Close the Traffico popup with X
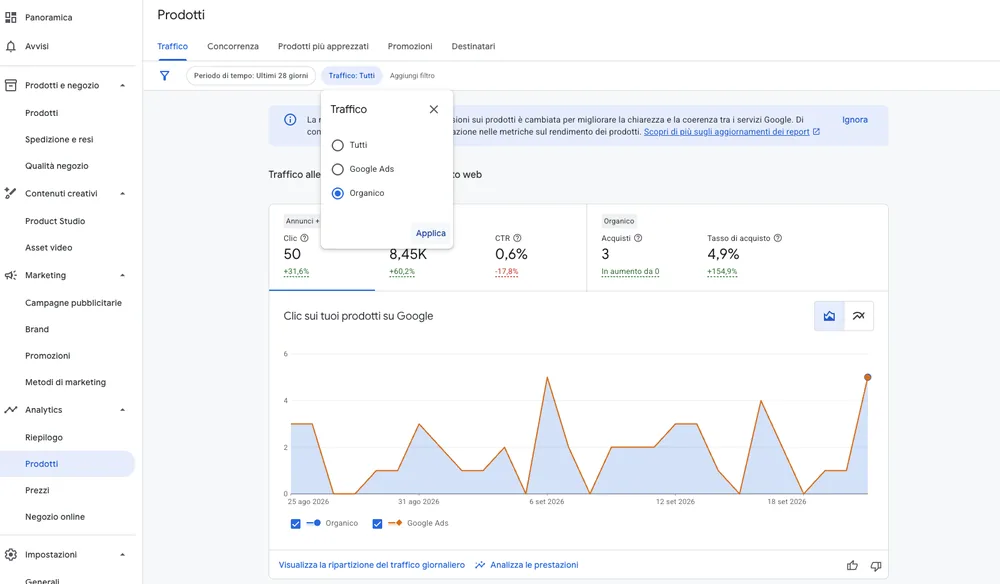Screen dimensions: 1000x584 tap(434, 109)
